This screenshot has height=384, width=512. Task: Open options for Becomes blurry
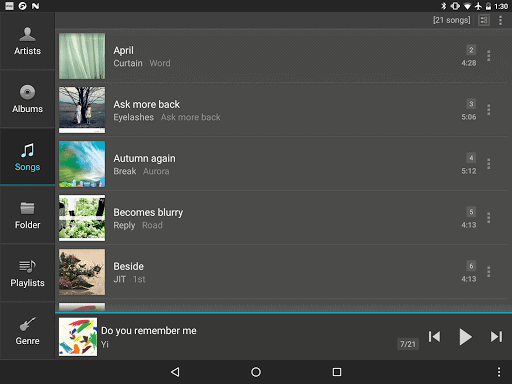489,218
